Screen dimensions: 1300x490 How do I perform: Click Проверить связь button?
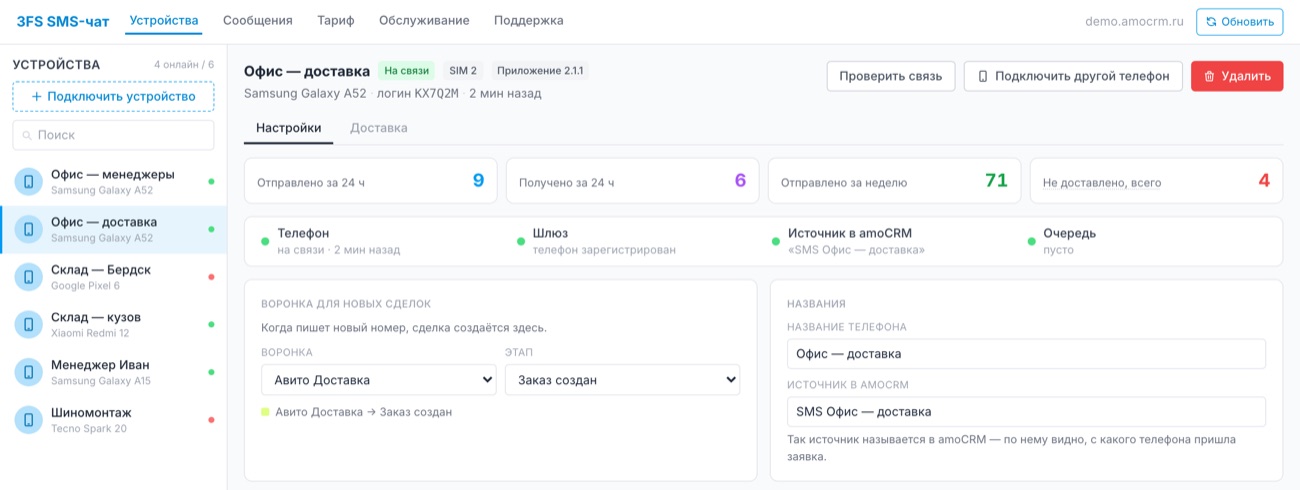891,76
